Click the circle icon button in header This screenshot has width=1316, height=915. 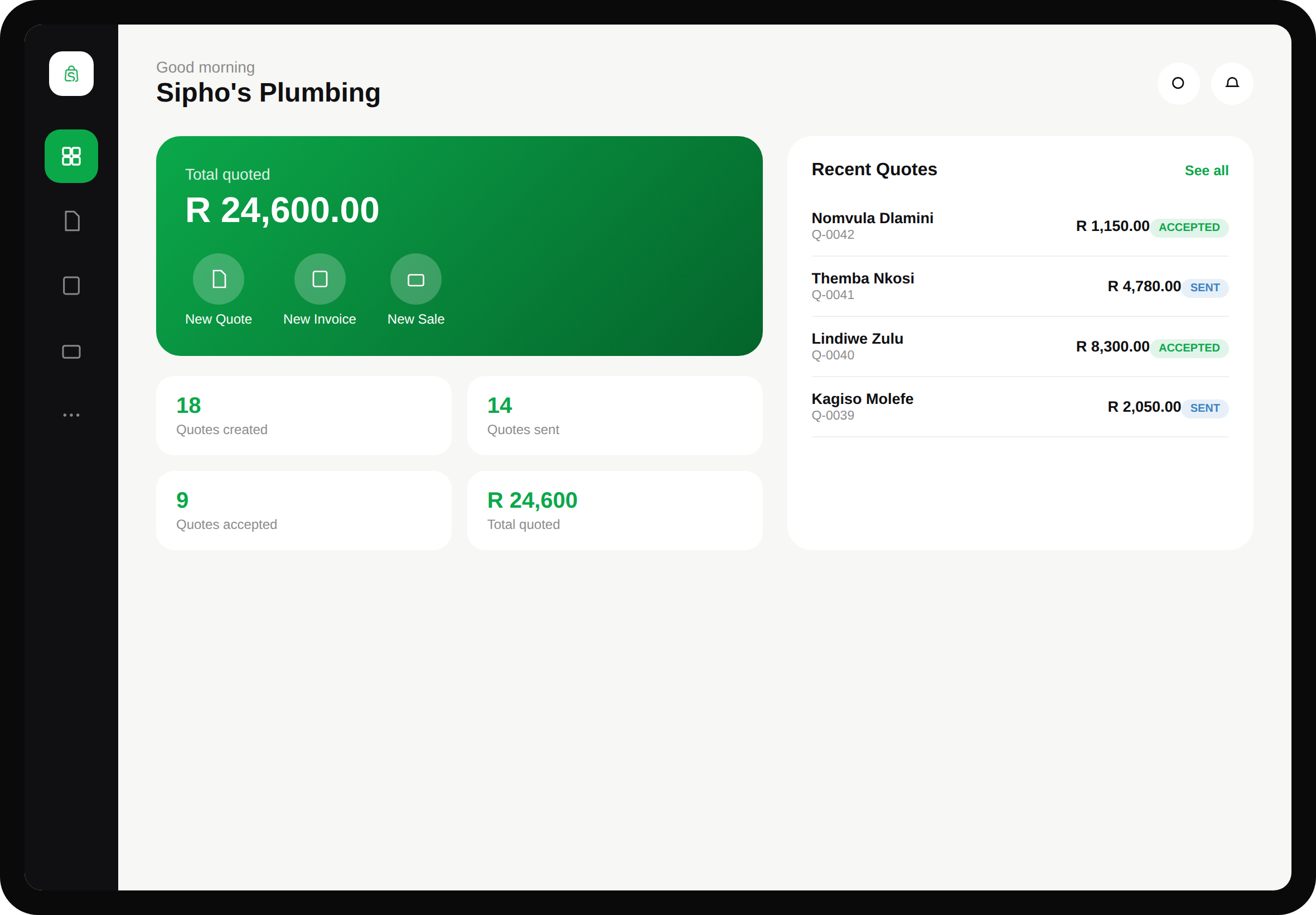[x=1178, y=83]
